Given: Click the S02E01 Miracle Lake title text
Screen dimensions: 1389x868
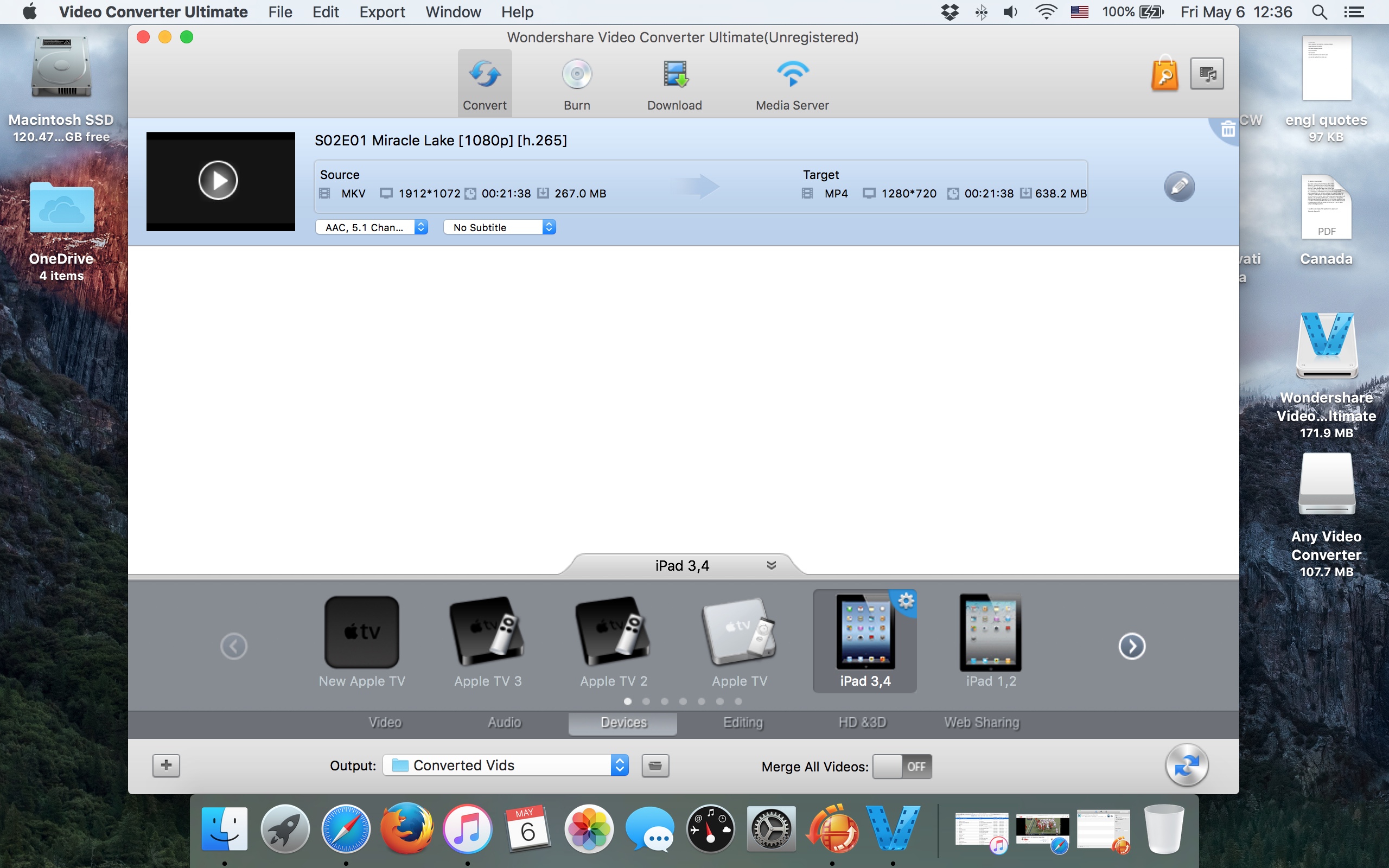Looking at the screenshot, I should (x=440, y=141).
